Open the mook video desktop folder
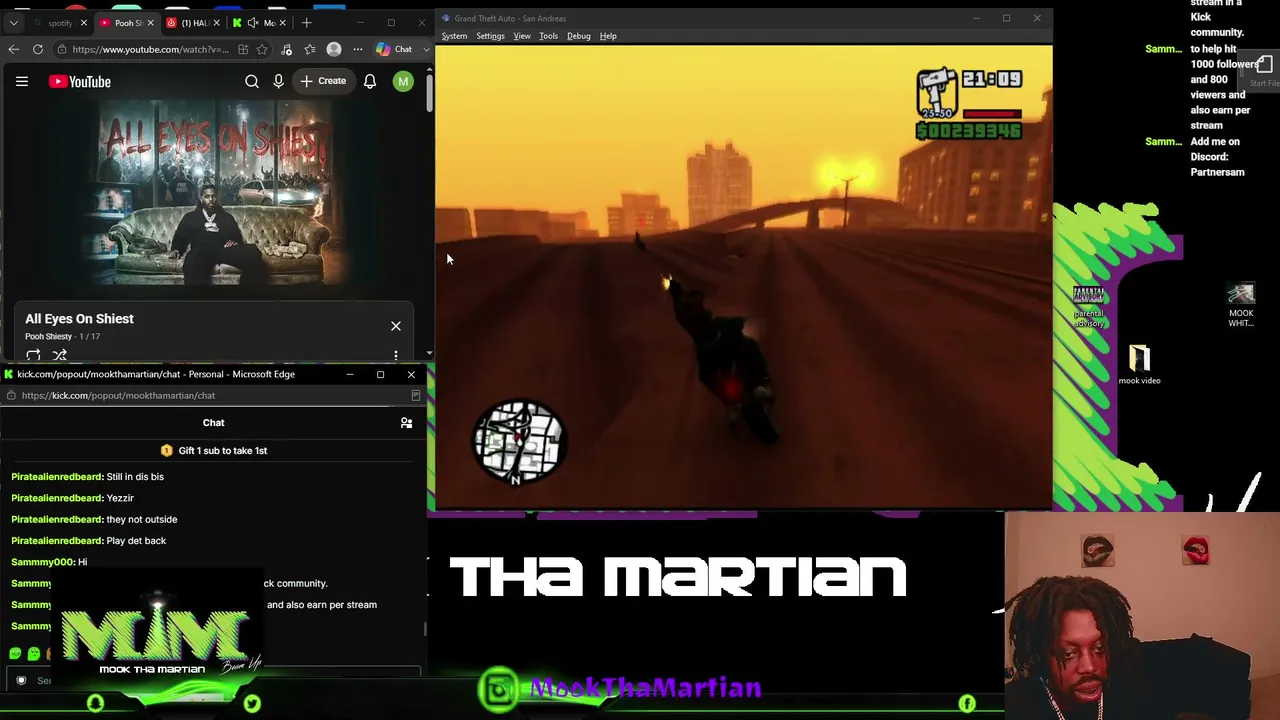1280x720 pixels. pos(1140,365)
